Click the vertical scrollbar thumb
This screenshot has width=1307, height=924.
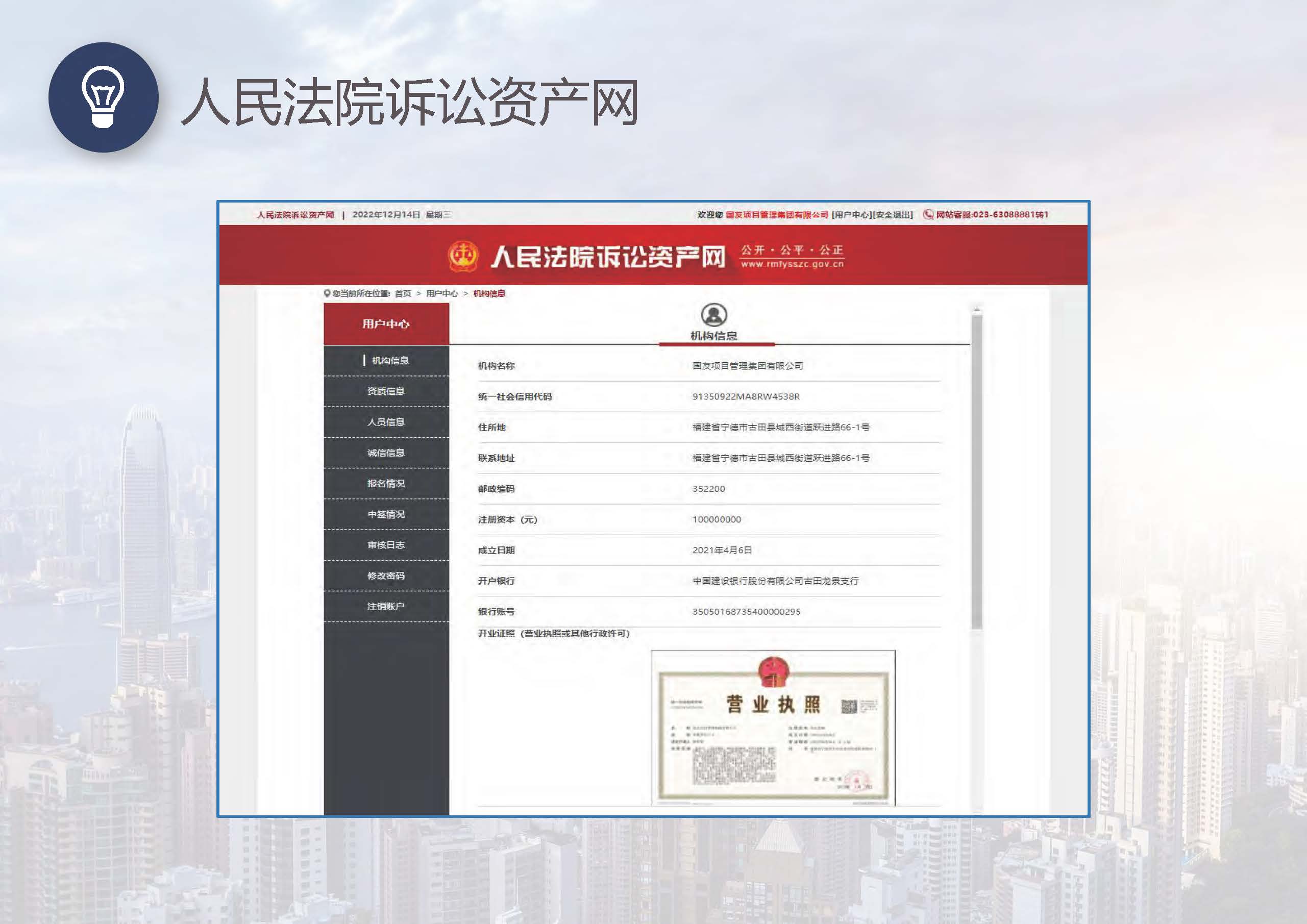(x=977, y=472)
